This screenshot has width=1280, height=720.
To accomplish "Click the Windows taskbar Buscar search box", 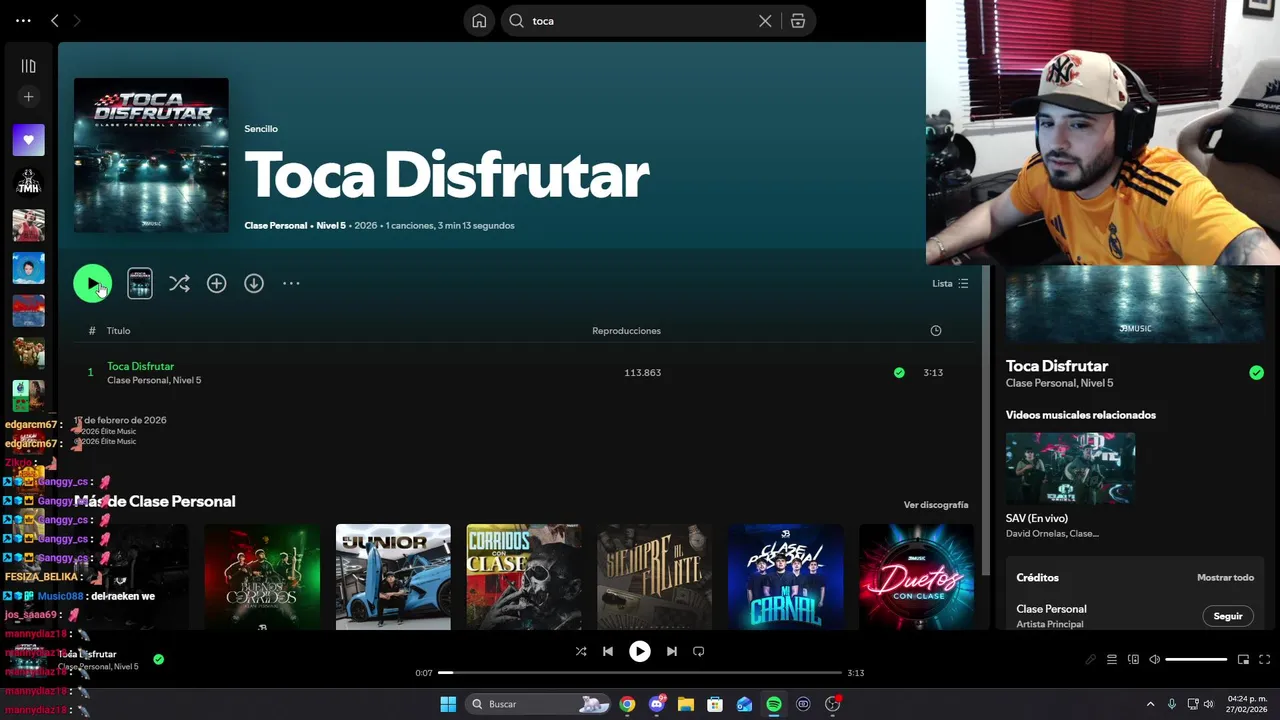I will pos(540,704).
